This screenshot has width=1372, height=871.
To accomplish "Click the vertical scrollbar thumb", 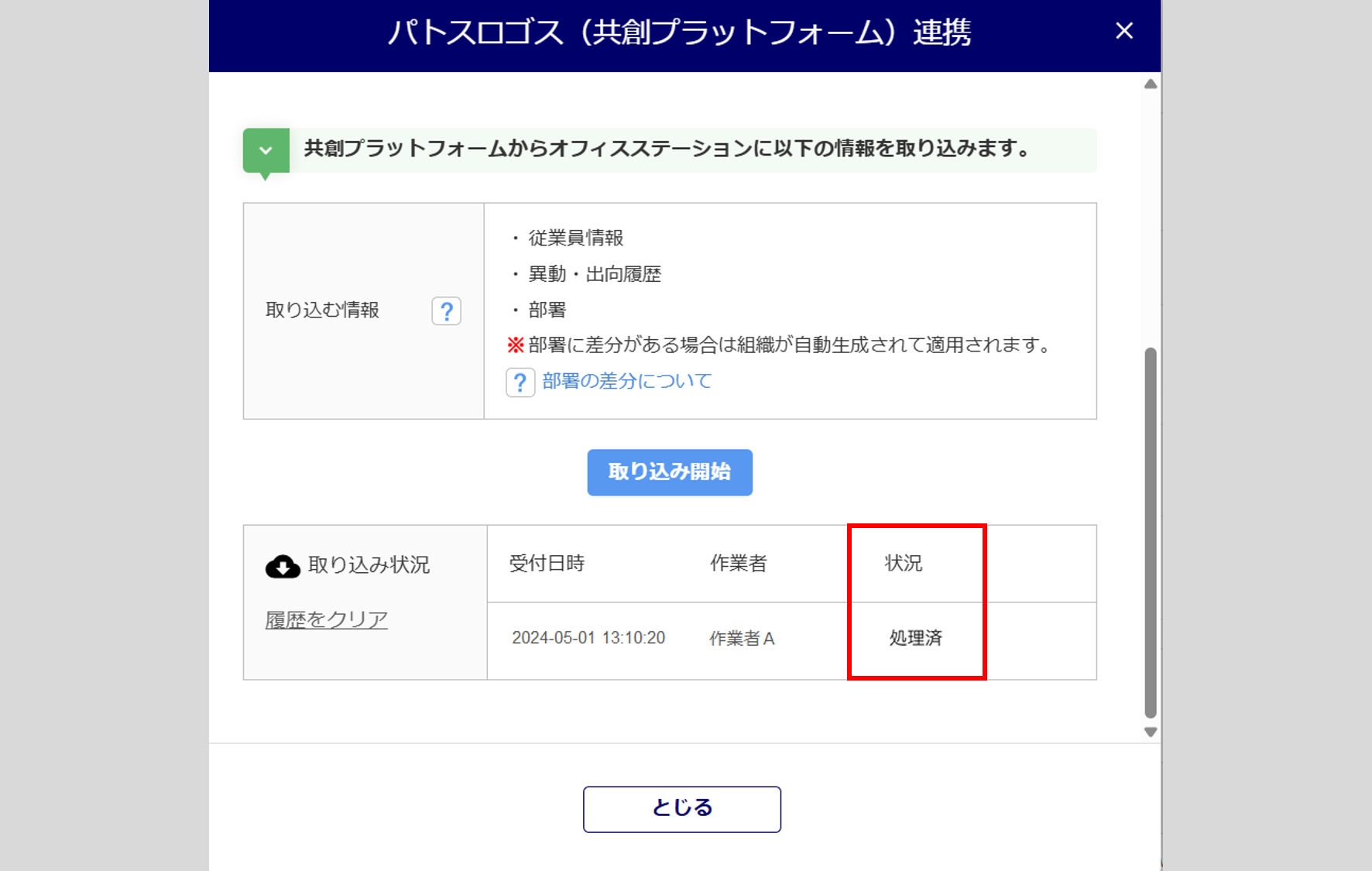I will [x=1151, y=533].
